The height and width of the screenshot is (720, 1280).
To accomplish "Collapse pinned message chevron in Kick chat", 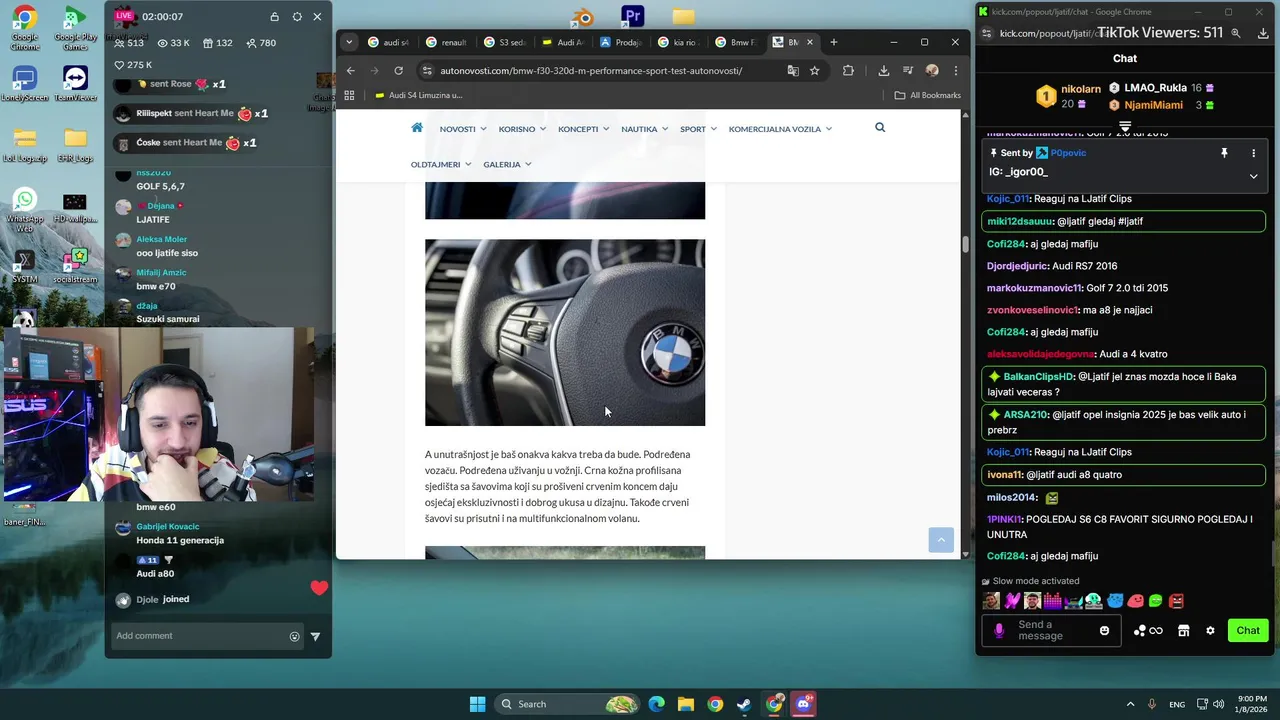I will (x=1253, y=176).
